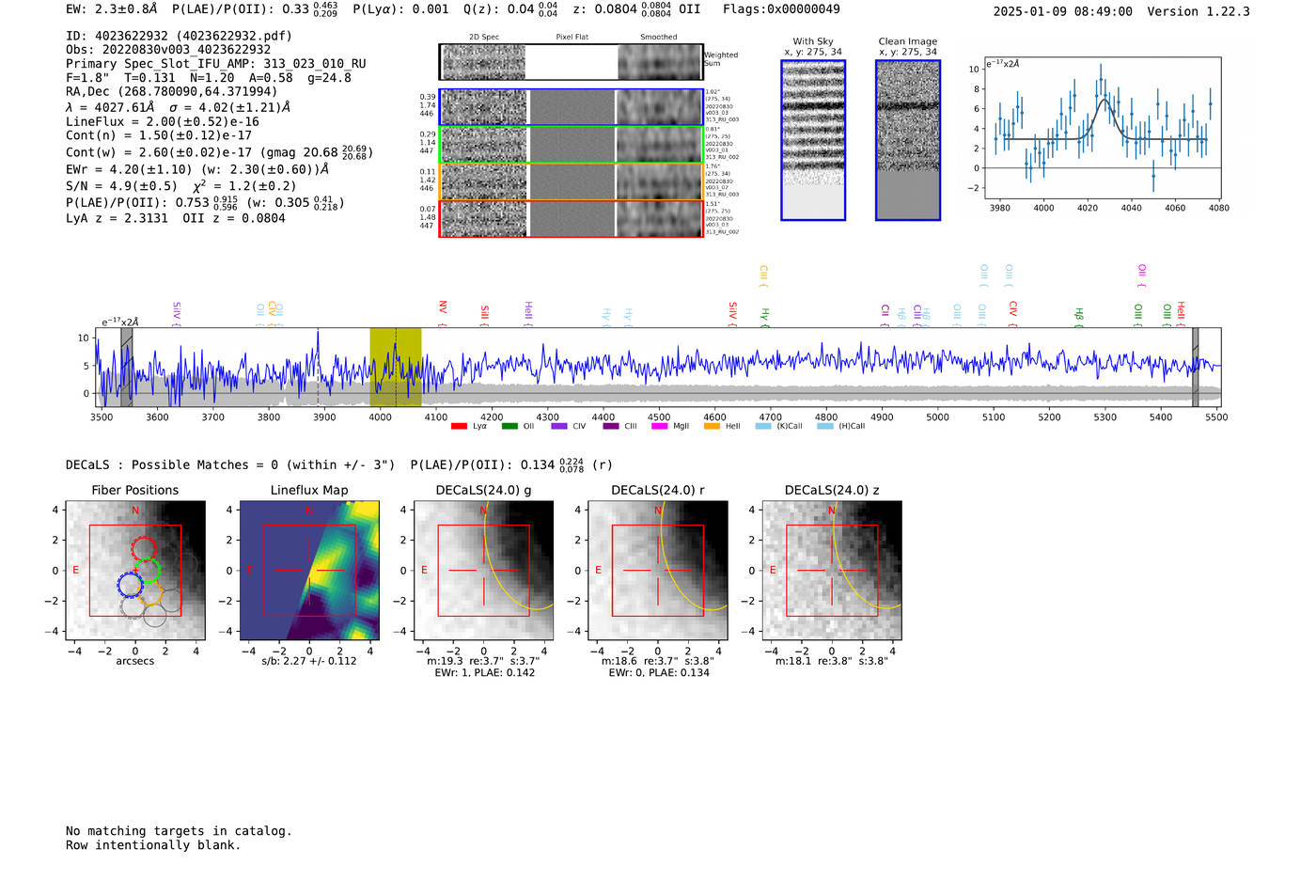Select the green-framed fiber spectrum row
1316x896 pixels.
tap(571, 144)
